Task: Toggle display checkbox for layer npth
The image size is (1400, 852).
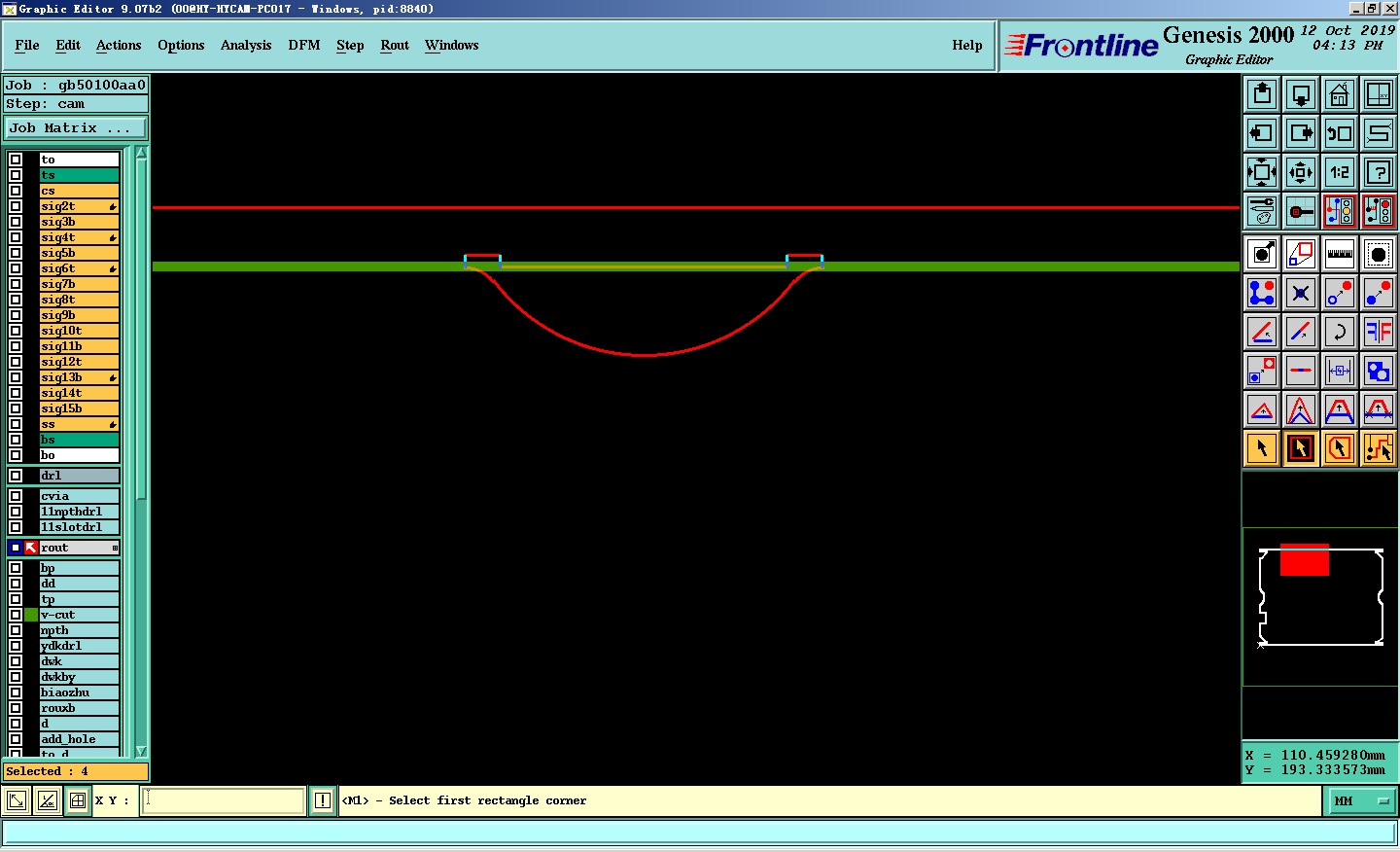Action: [x=16, y=630]
